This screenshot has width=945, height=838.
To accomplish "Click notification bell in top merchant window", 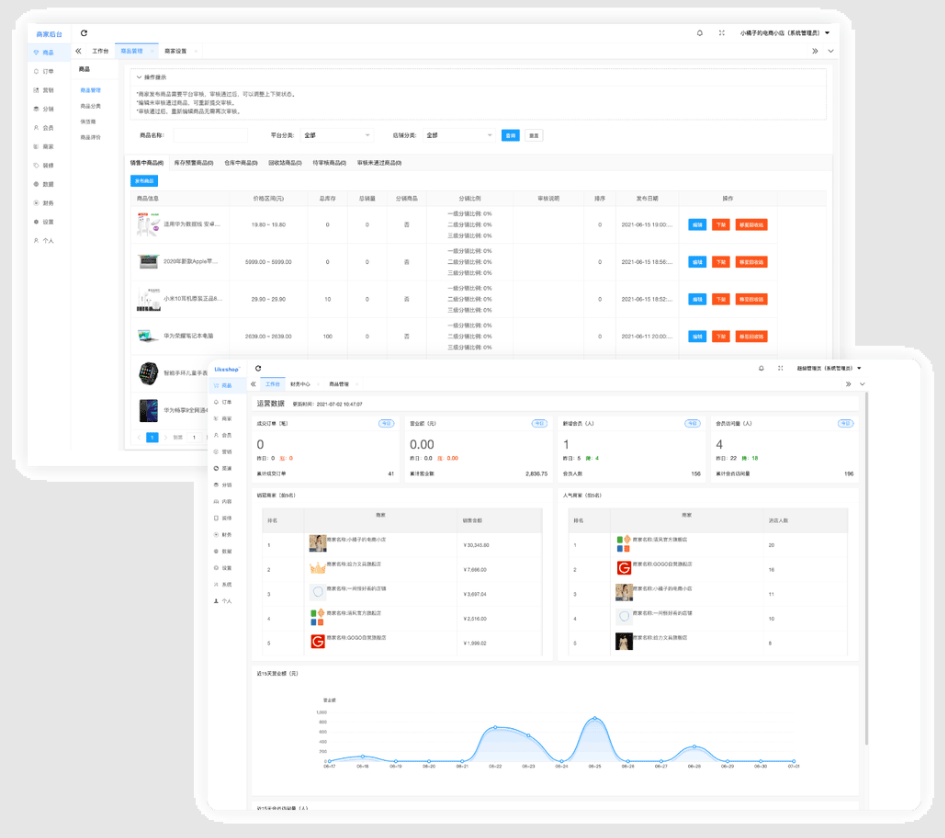I will point(700,33).
